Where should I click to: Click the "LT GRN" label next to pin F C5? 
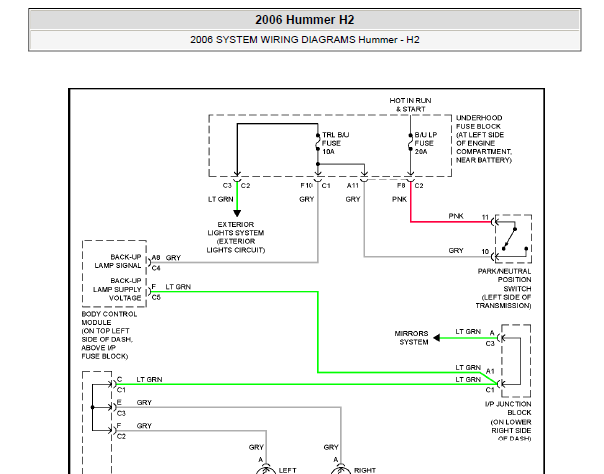(x=178, y=287)
